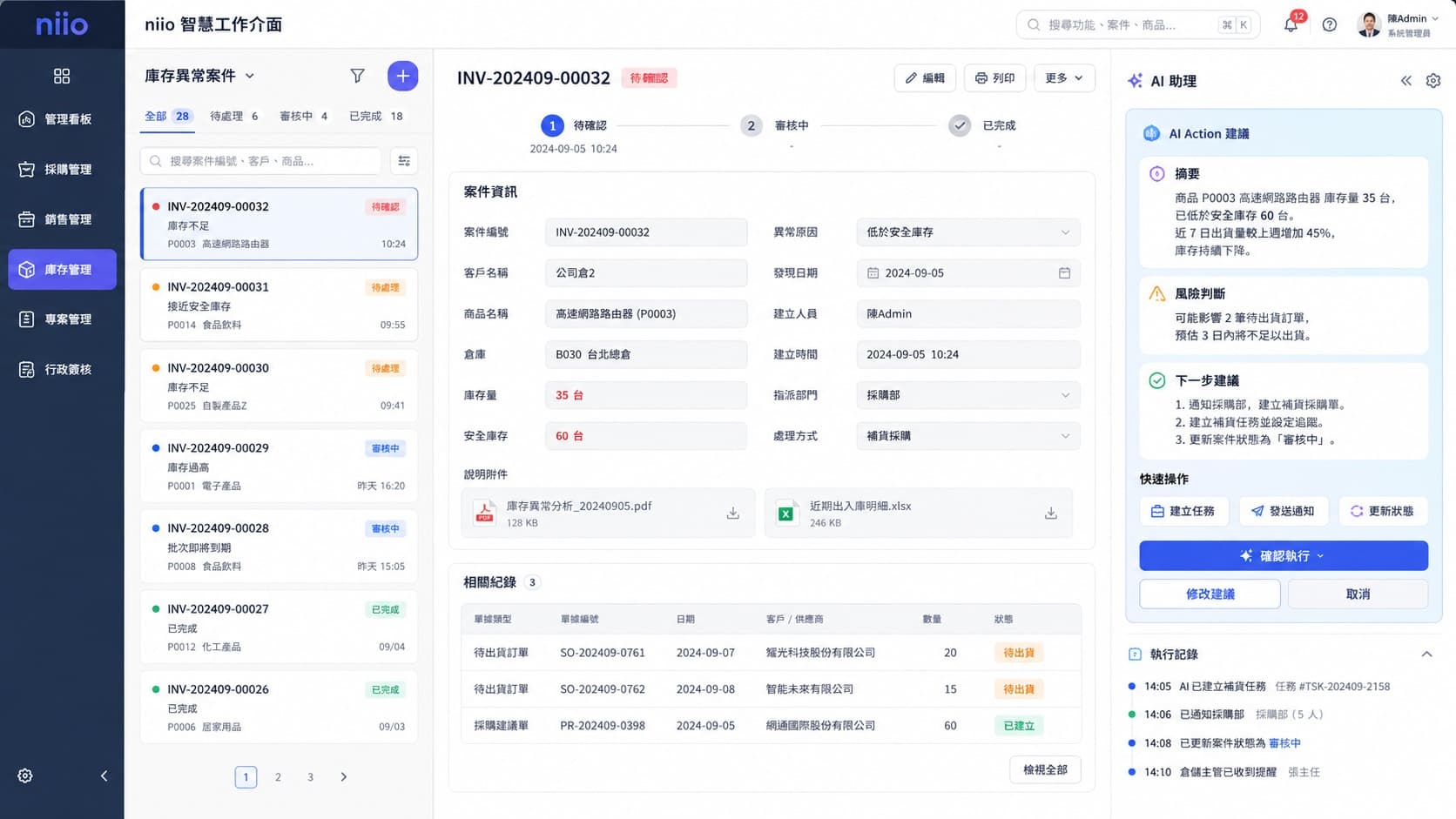Go to page 3

tap(310, 776)
